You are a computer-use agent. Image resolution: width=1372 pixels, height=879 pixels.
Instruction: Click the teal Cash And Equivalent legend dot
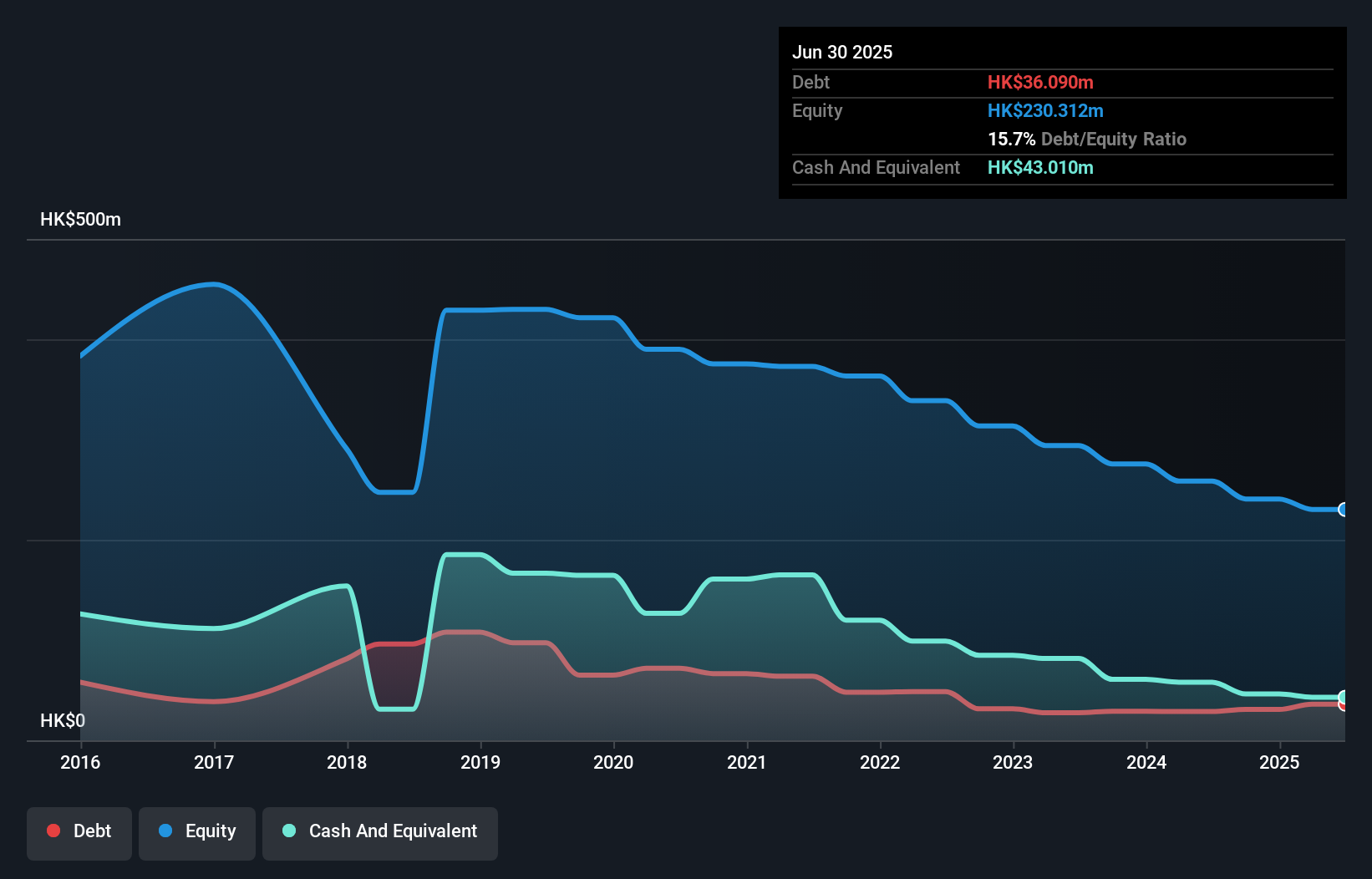pos(288,831)
